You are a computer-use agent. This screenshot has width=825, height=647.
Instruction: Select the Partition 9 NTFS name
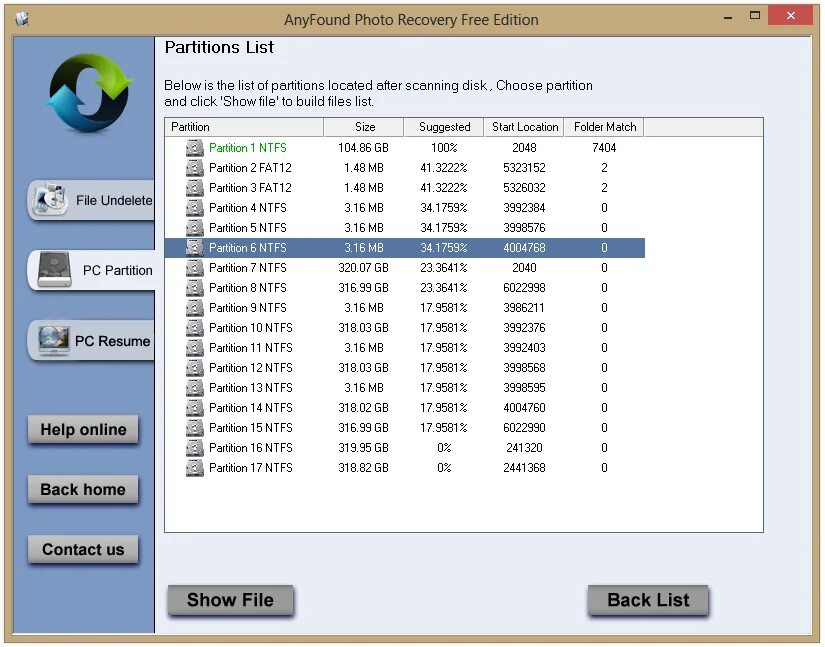(248, 308)
